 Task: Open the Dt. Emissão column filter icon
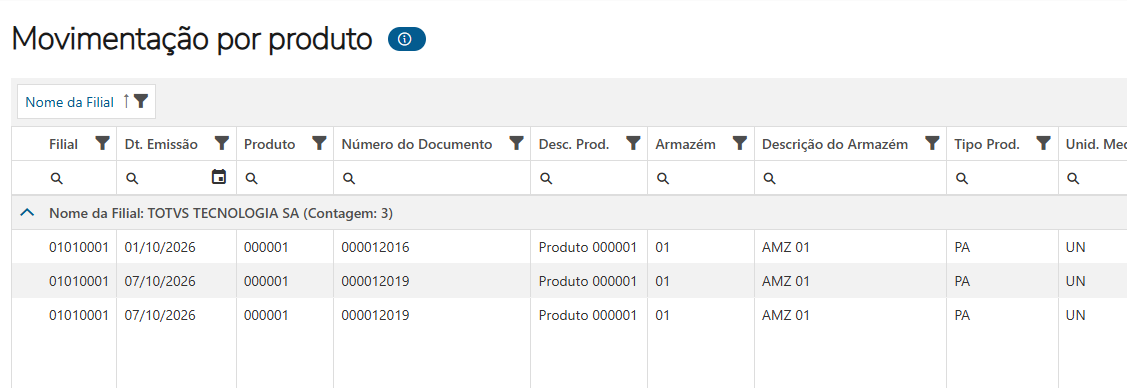pos(222,144)
